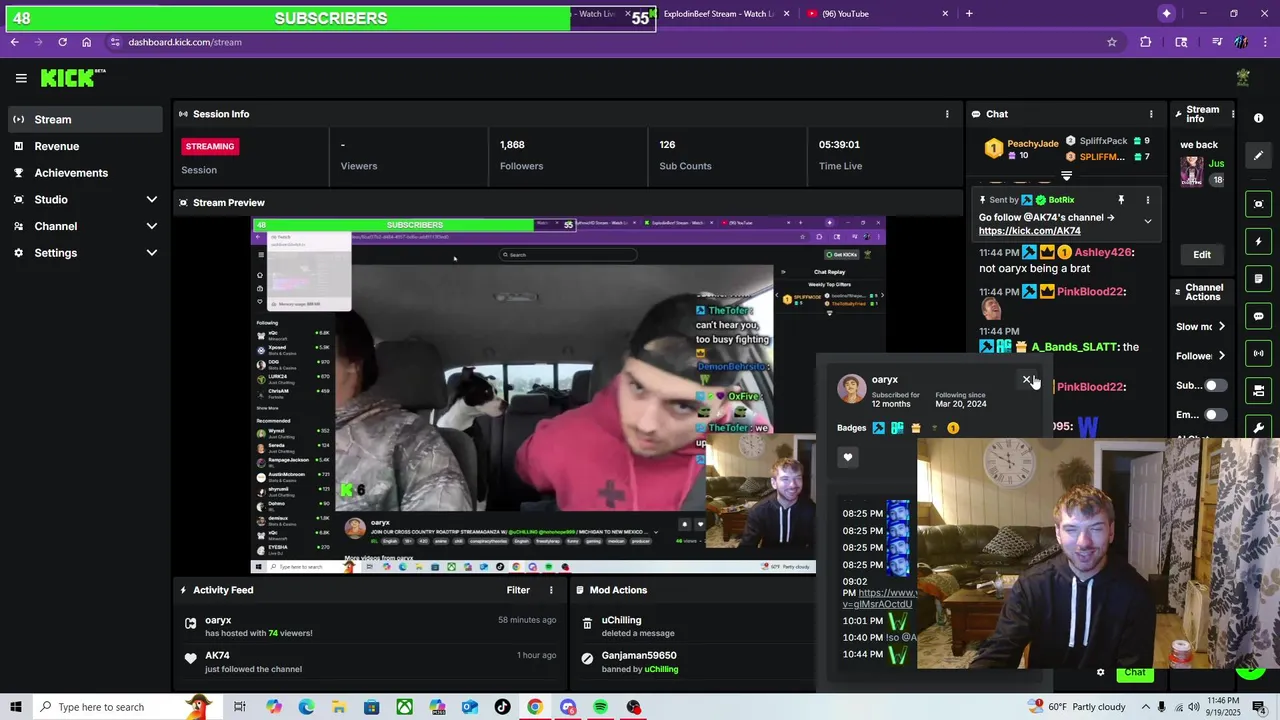
Task: Click the address bar URL
Action: (185, 42)
